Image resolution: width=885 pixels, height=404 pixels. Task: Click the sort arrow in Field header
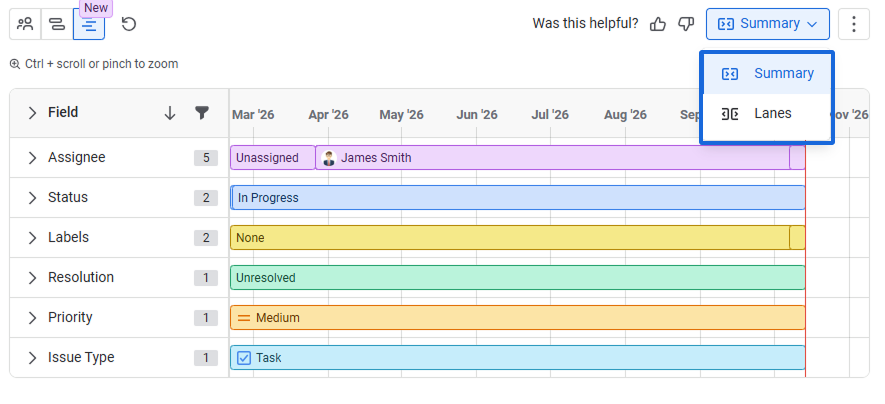(170, 113)
